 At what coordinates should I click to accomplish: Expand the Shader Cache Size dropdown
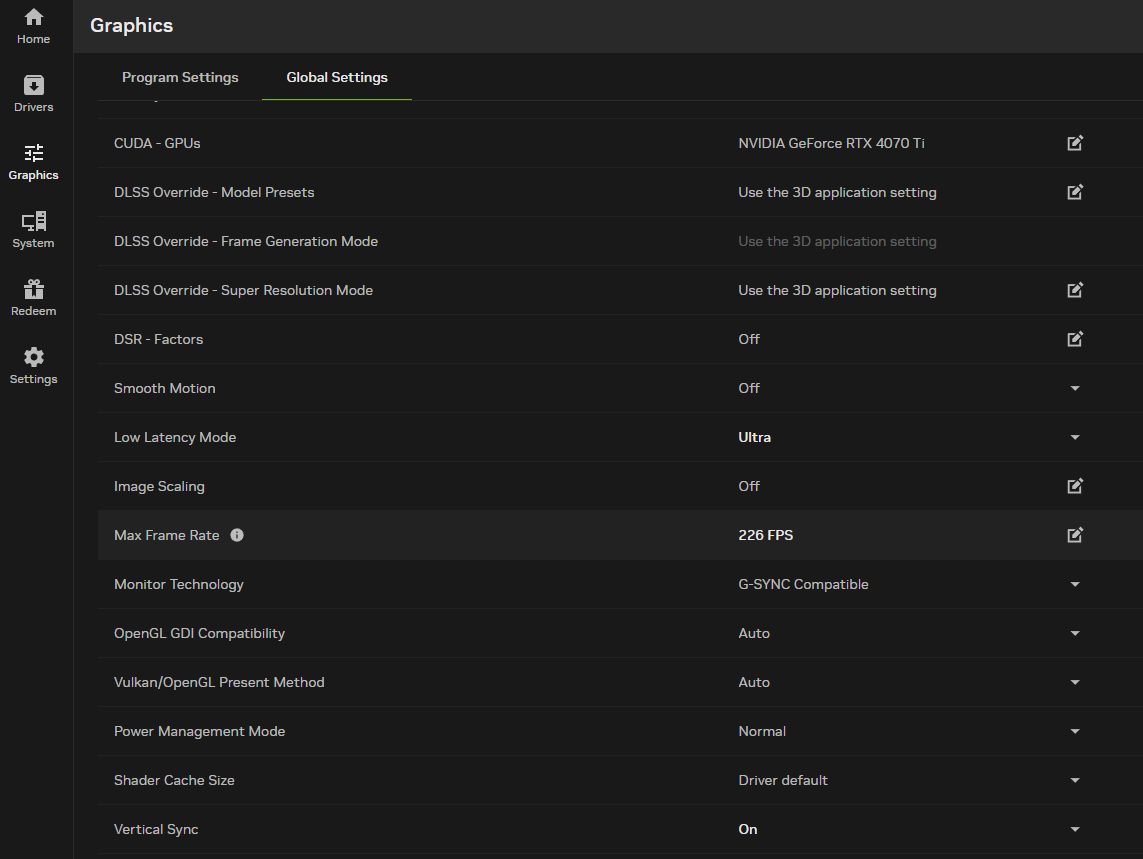[x=1075, y=780]
